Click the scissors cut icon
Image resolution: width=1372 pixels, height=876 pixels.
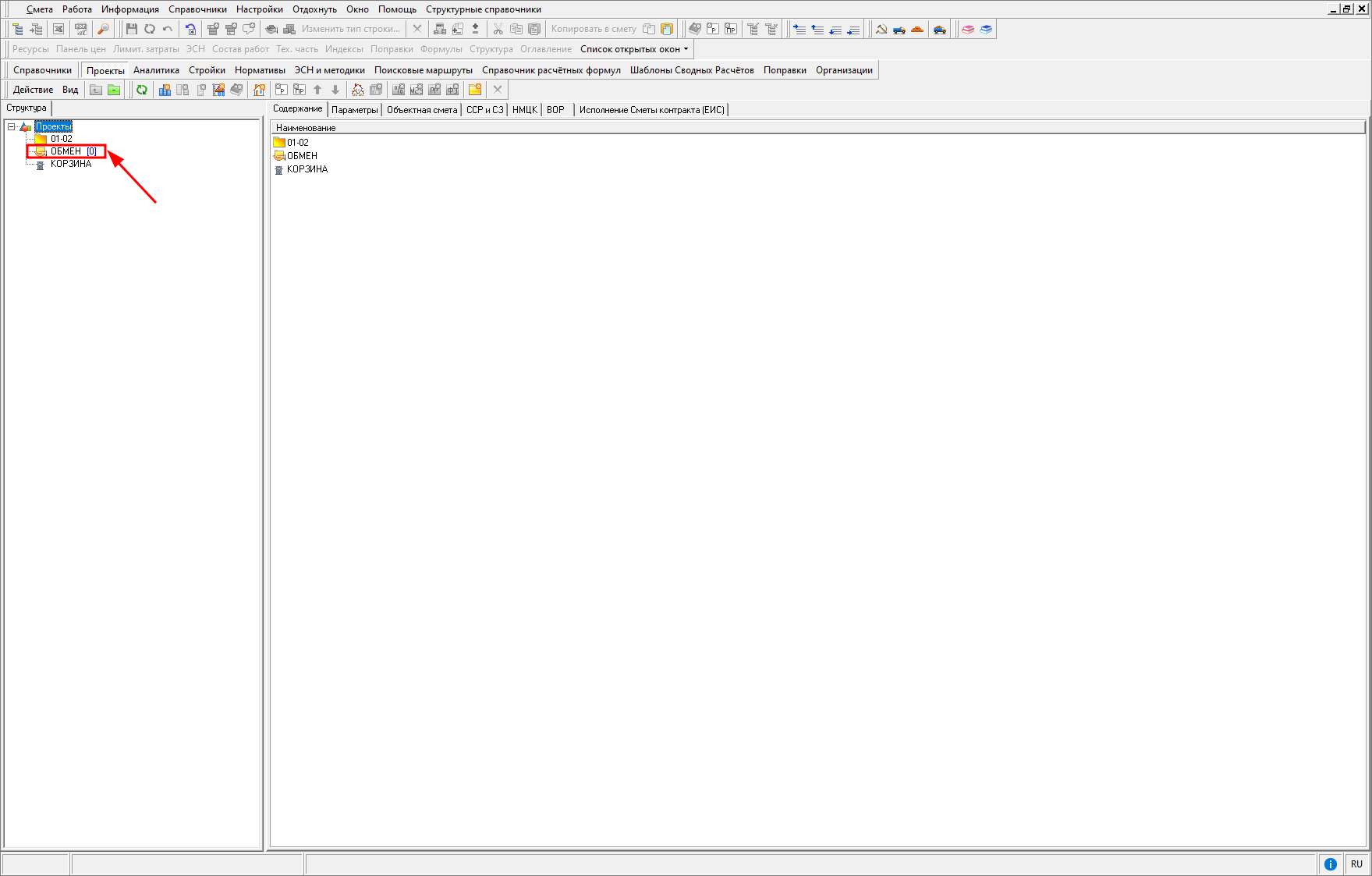[498, 29]
